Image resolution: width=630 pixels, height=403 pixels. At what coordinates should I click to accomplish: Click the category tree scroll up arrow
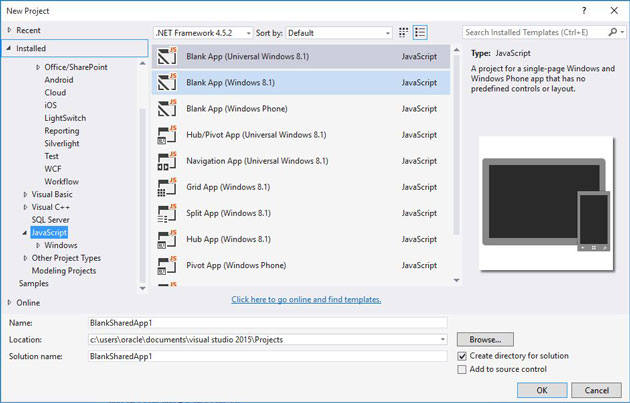click(143, 63)
